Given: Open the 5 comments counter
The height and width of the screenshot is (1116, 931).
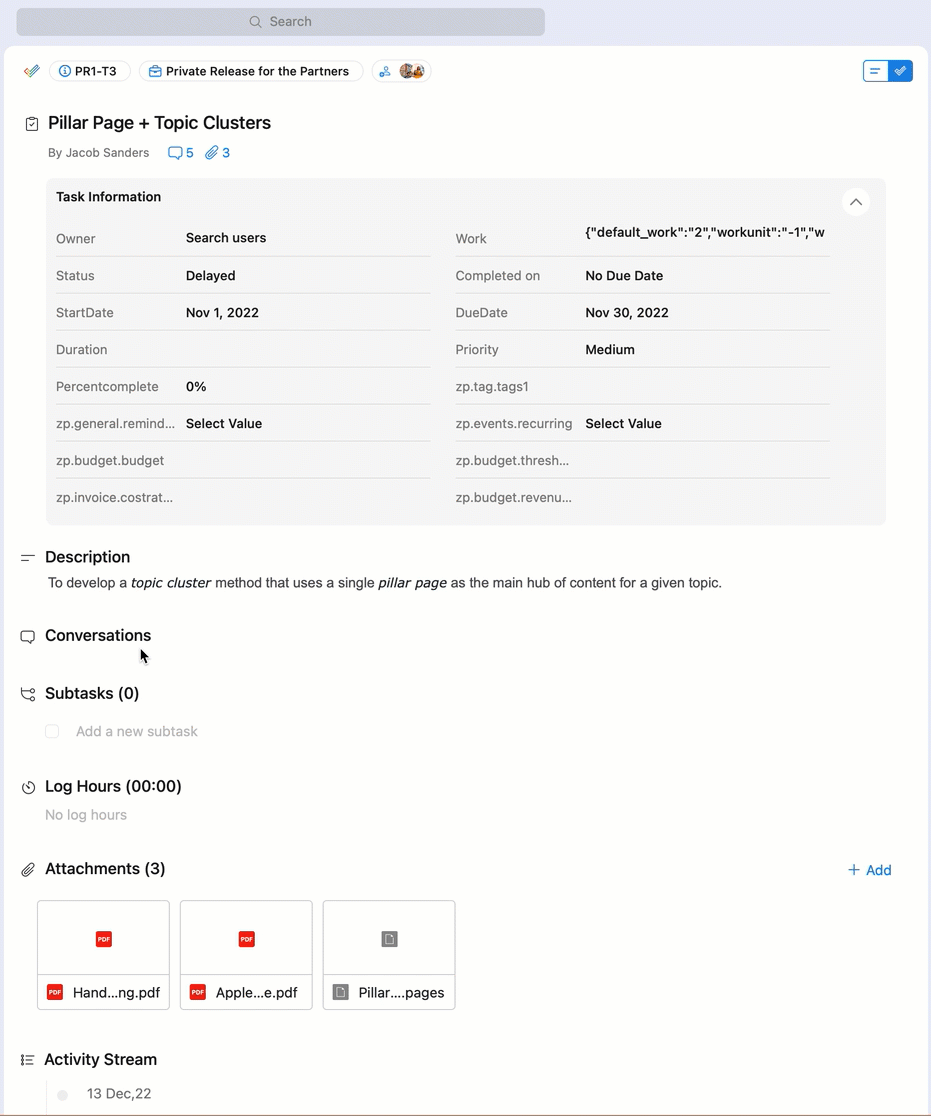Looking at the screenshot, I should (180, 153).
